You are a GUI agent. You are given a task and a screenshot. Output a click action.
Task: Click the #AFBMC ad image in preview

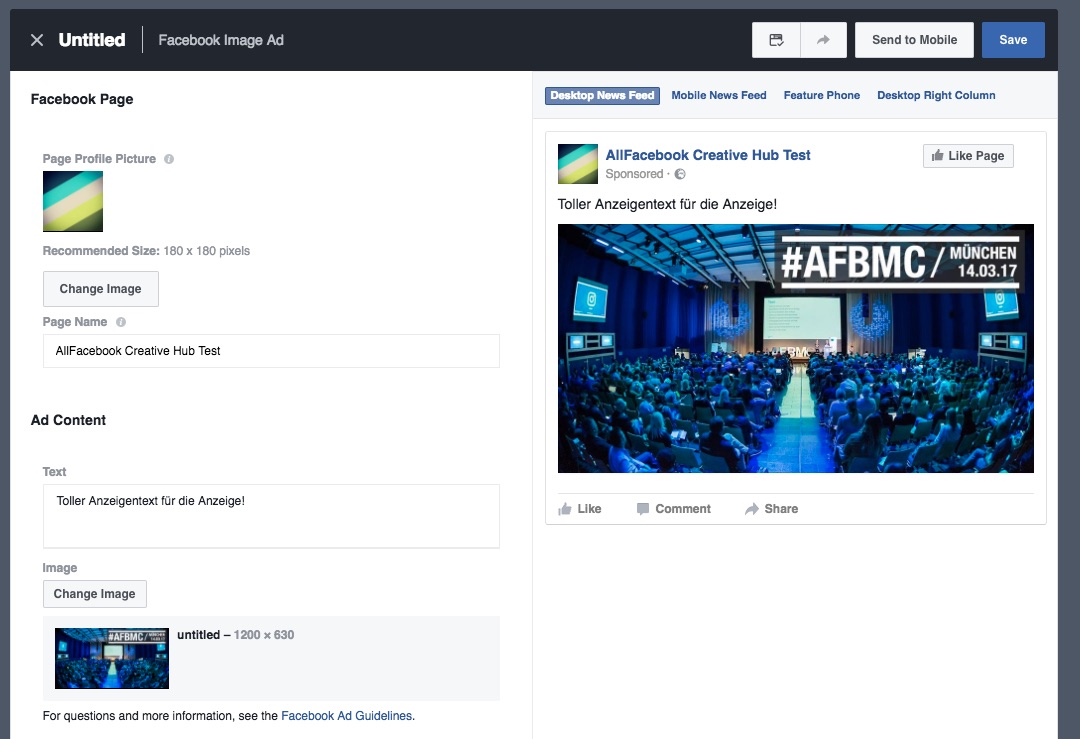tap(796, 348)
